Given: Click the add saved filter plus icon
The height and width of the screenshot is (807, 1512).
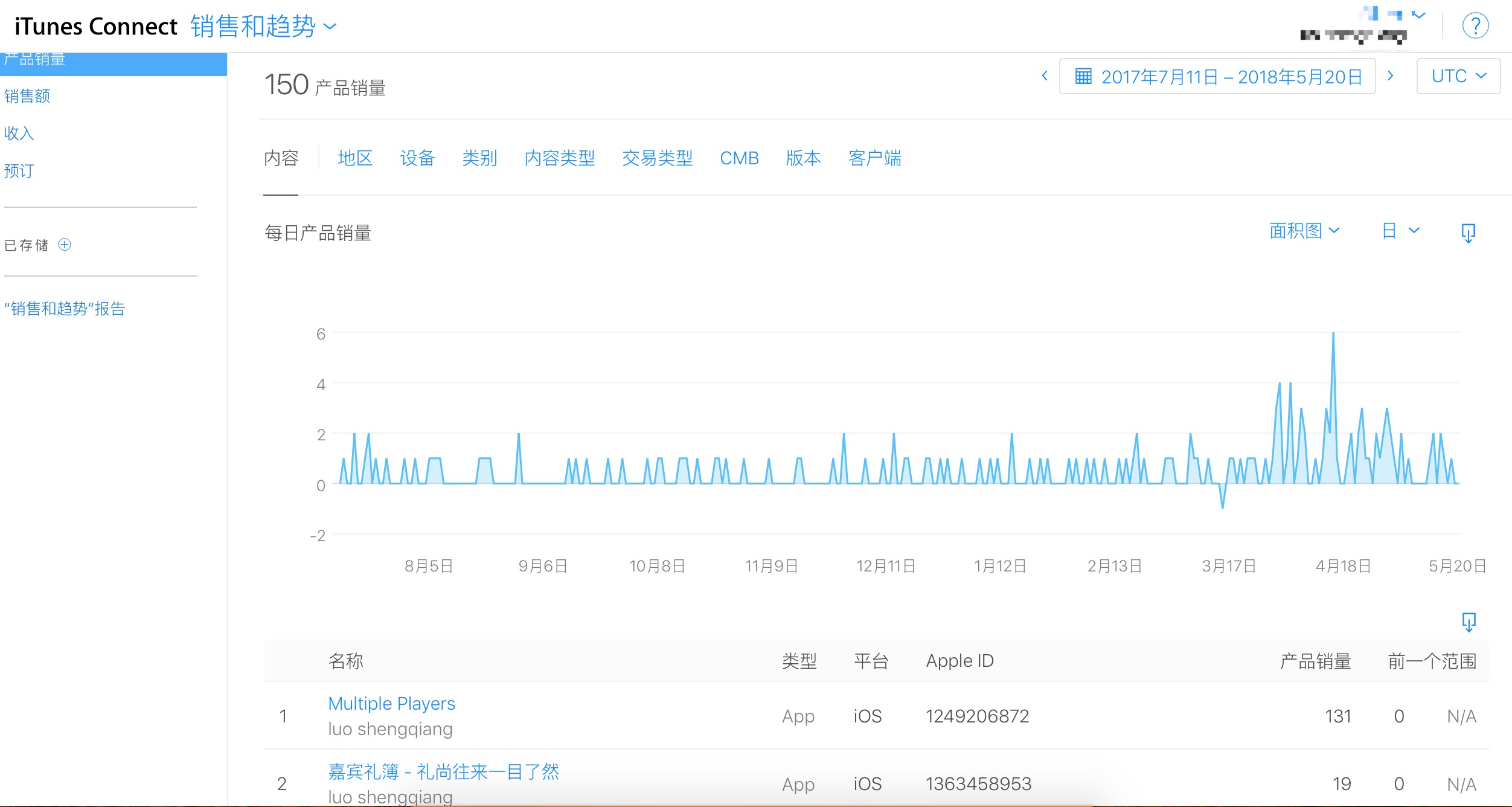Looking at the screenshot, I should click(65, 245).
